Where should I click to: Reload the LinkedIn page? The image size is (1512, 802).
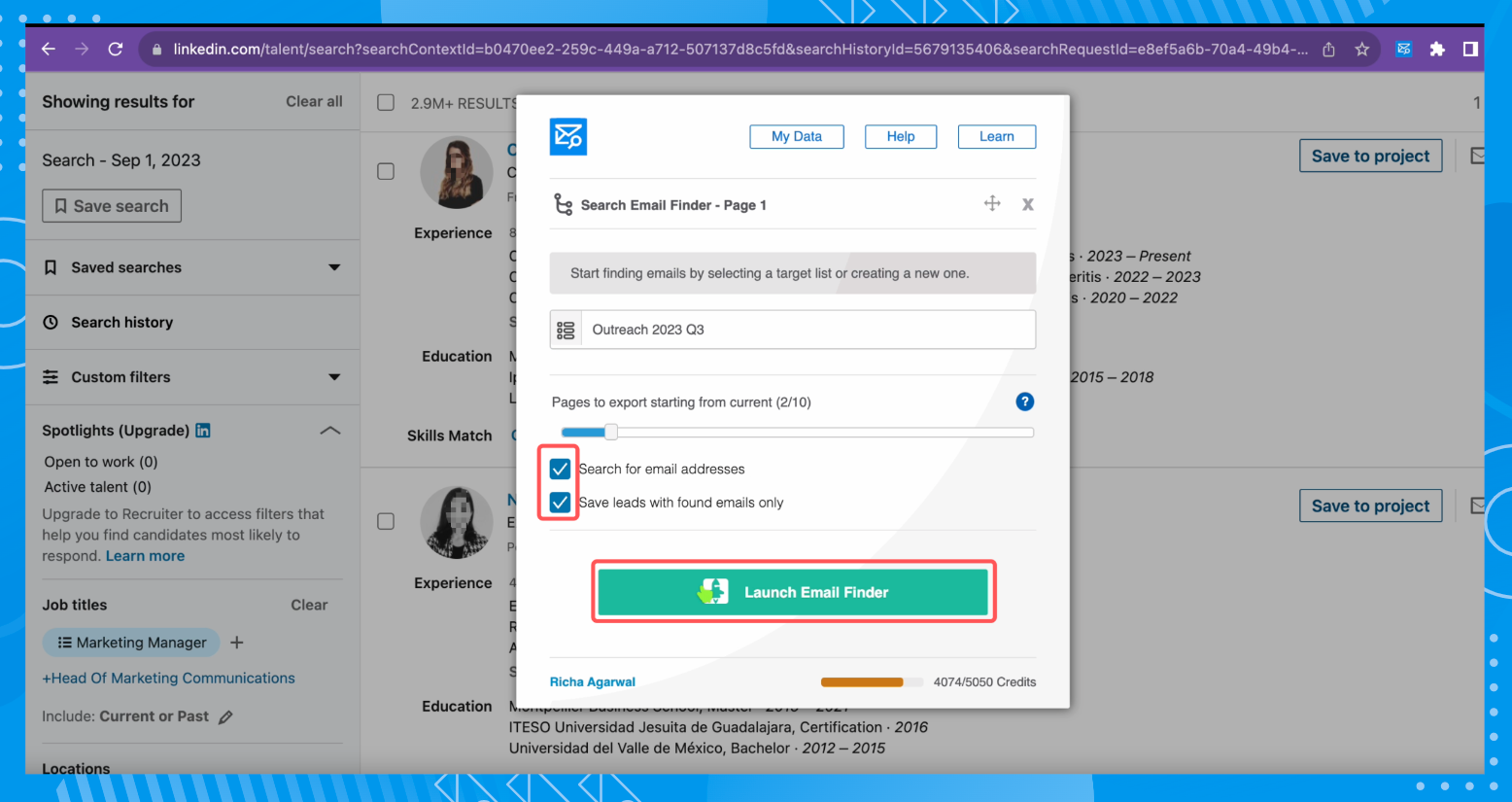pyautogui.click(x=116, y=49)
